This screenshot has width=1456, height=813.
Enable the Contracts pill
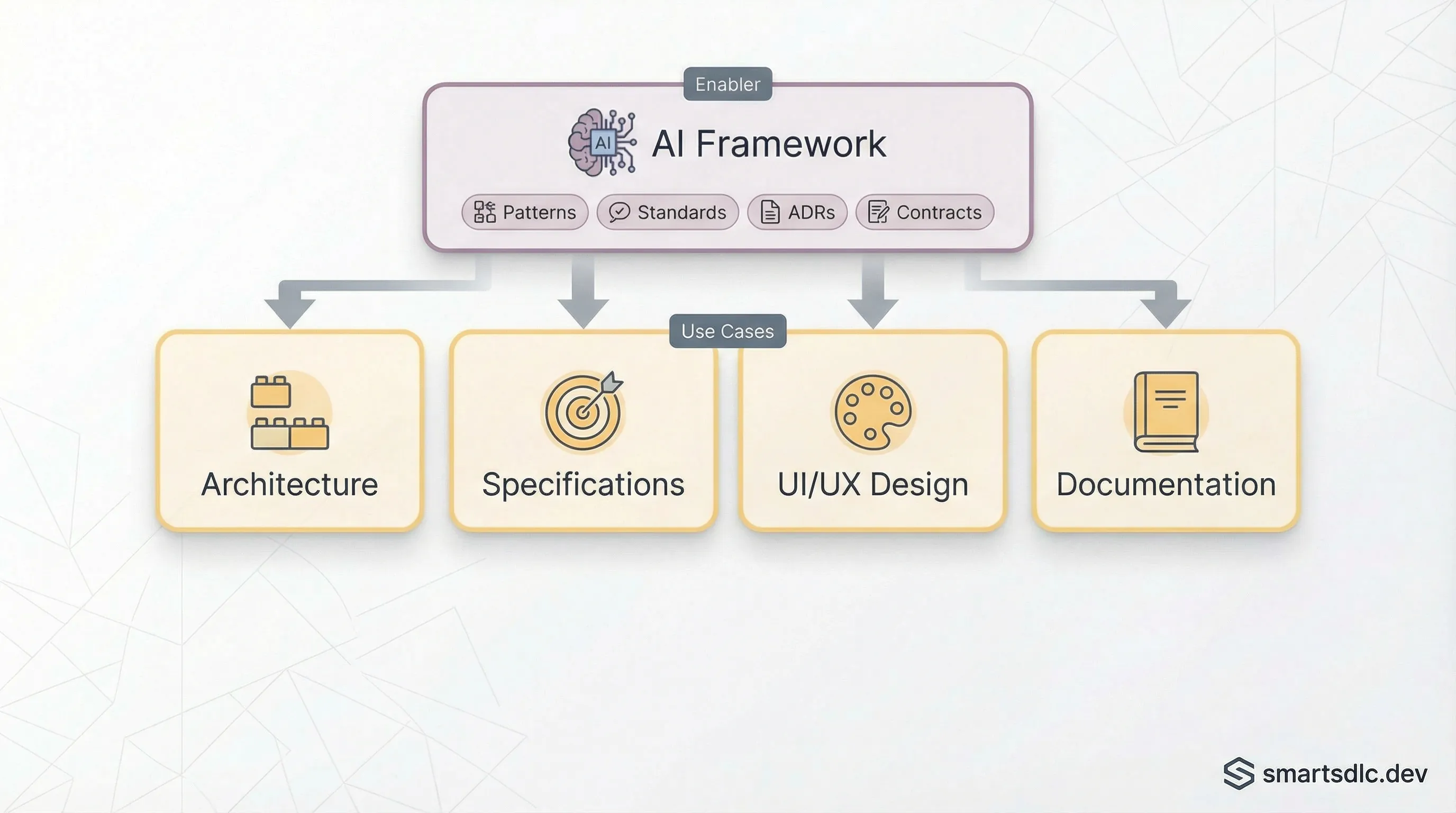pos(924,213)
